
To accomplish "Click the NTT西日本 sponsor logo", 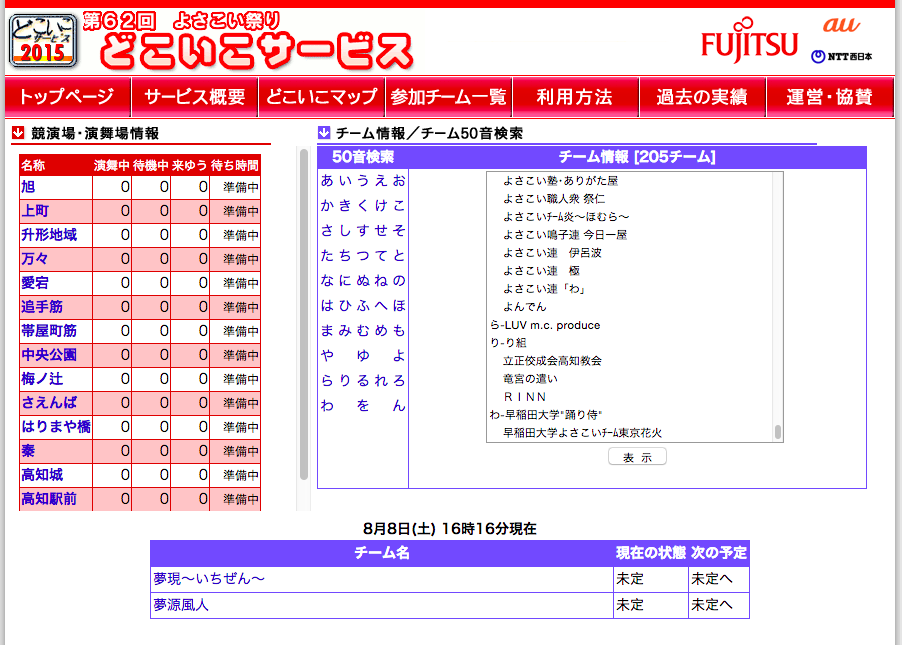I will click(842, 56).
